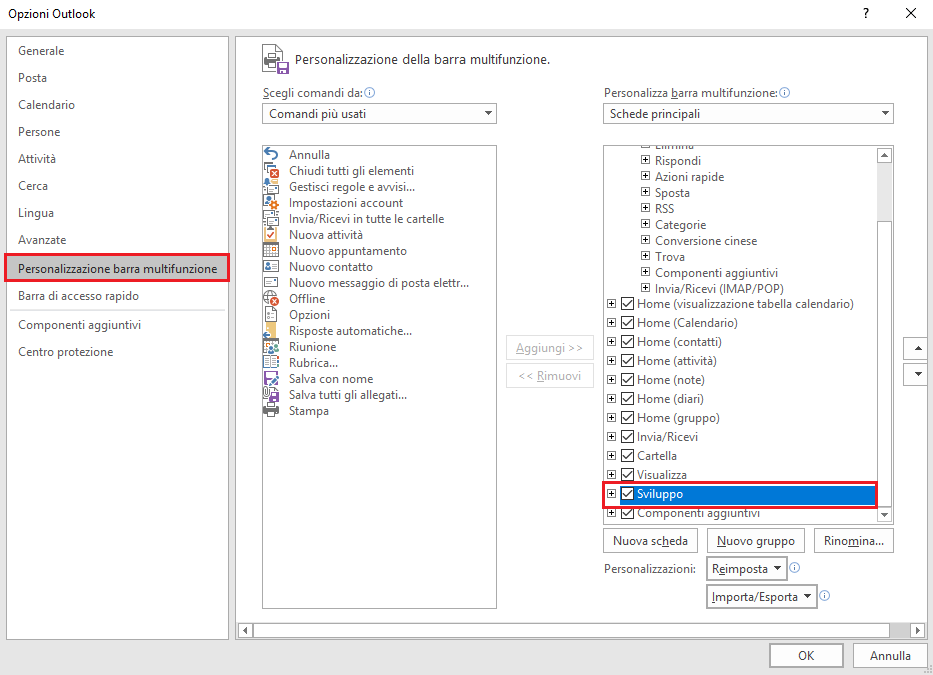Click the Salva con nome icon
933x675 pixels.
(271, 379)
